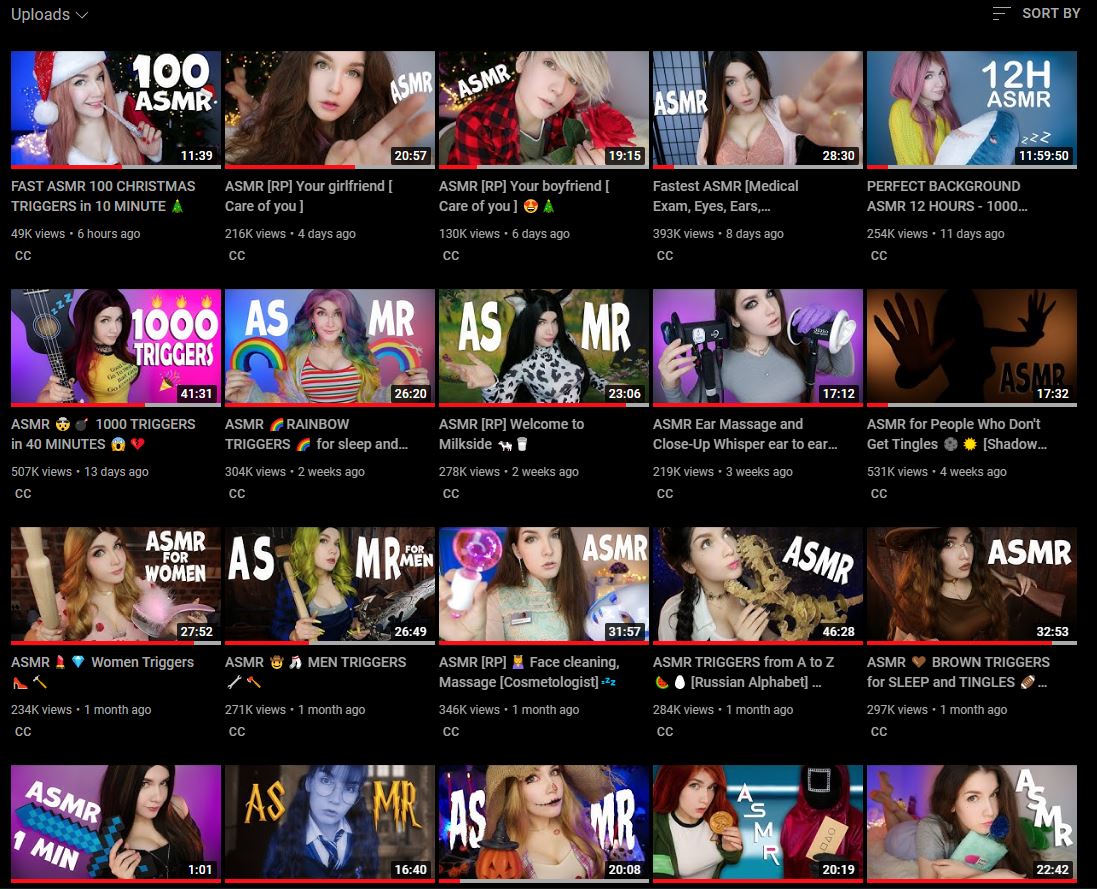Click CC badge under 12 HOURS video

pos(879,255)
